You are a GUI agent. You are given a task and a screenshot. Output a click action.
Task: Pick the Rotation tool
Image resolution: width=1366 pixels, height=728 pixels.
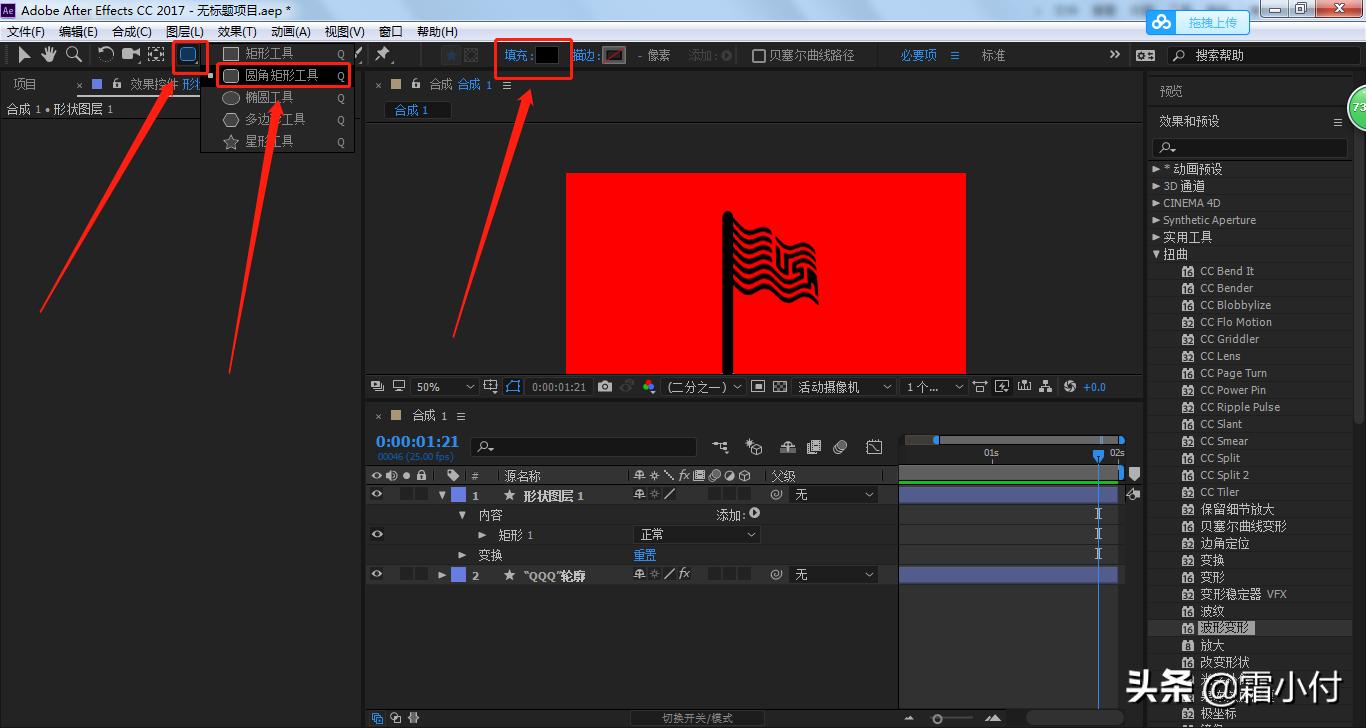[105, 55]
